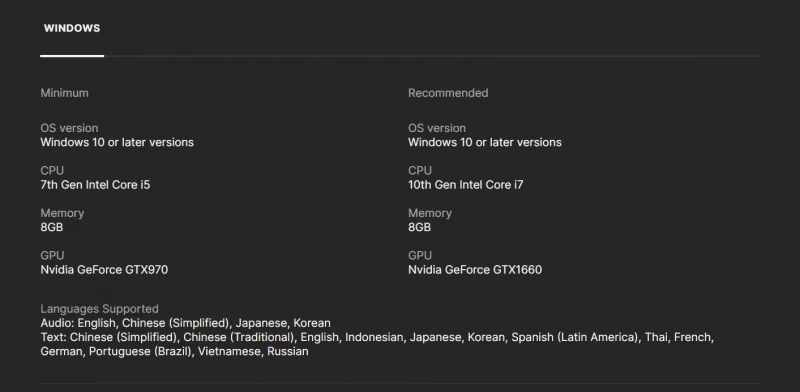Select the WINDOWS tab
Screen dimensions: 800x392
click(72, 29)
